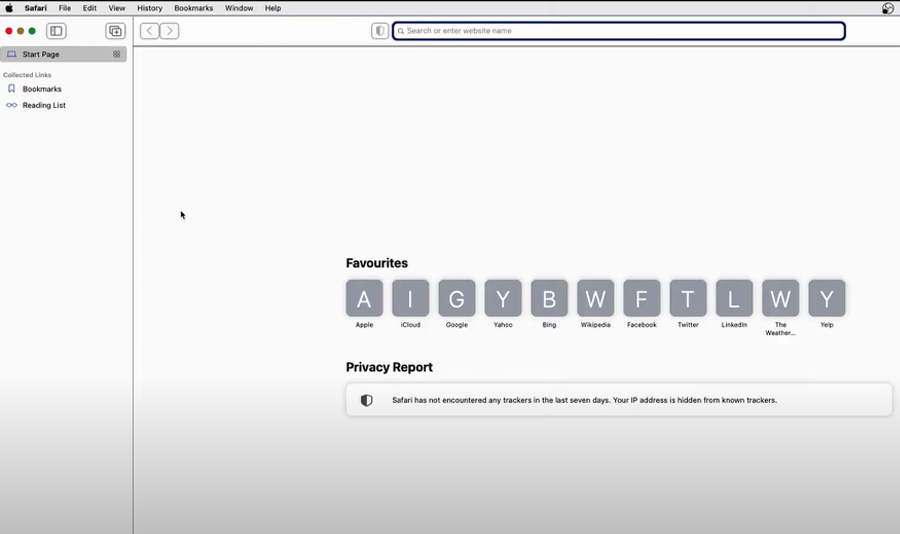Expand the View menu
Image resolution: width=900 pixels, height=534 pixels.
(117, 8)
